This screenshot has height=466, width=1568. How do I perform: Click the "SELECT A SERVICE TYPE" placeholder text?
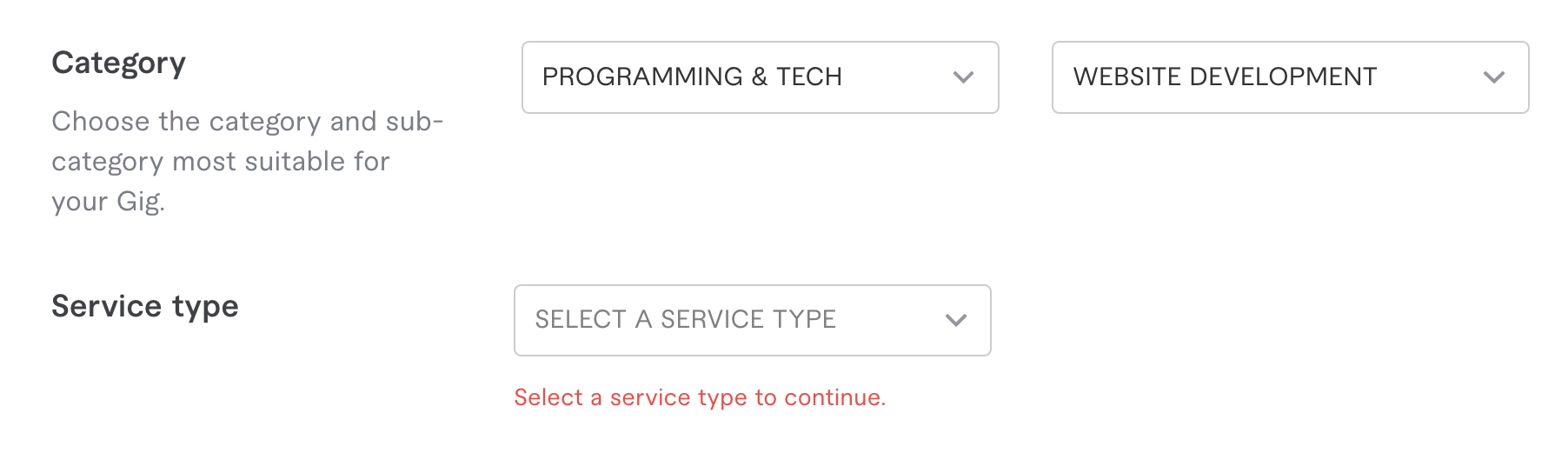pyautogui.click(x=685, y=319)
